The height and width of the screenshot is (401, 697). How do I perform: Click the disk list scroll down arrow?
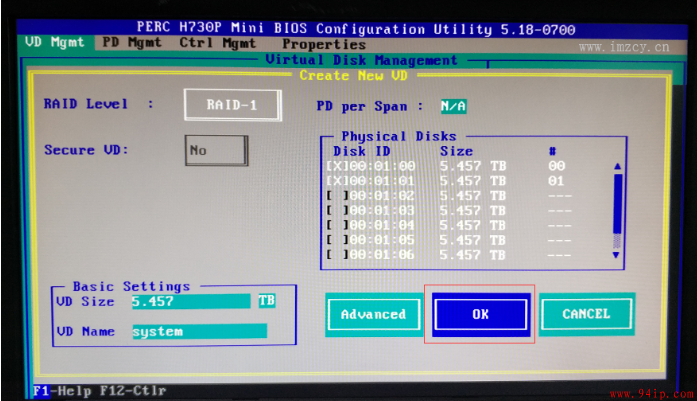616,255
